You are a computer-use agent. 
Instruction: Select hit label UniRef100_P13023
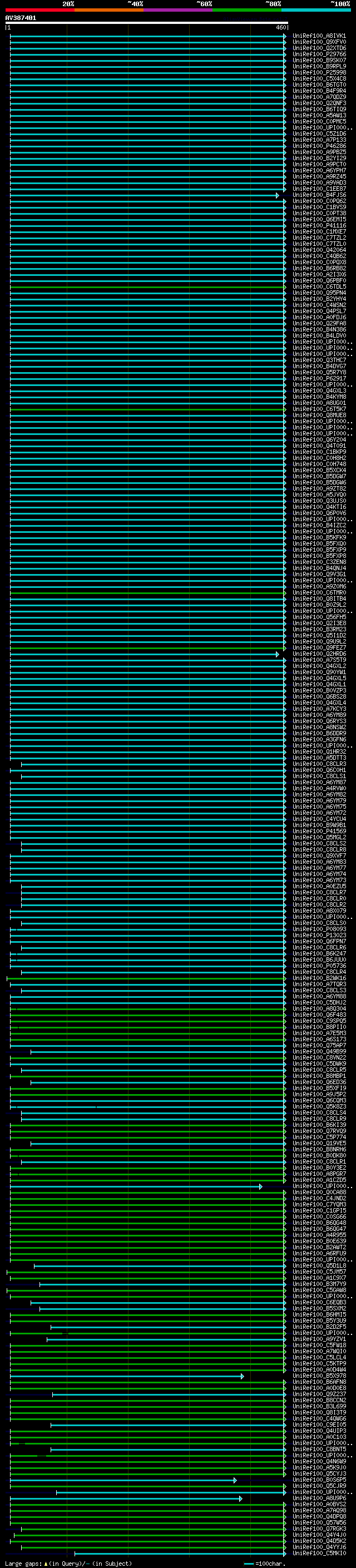[x=319, y=936]
